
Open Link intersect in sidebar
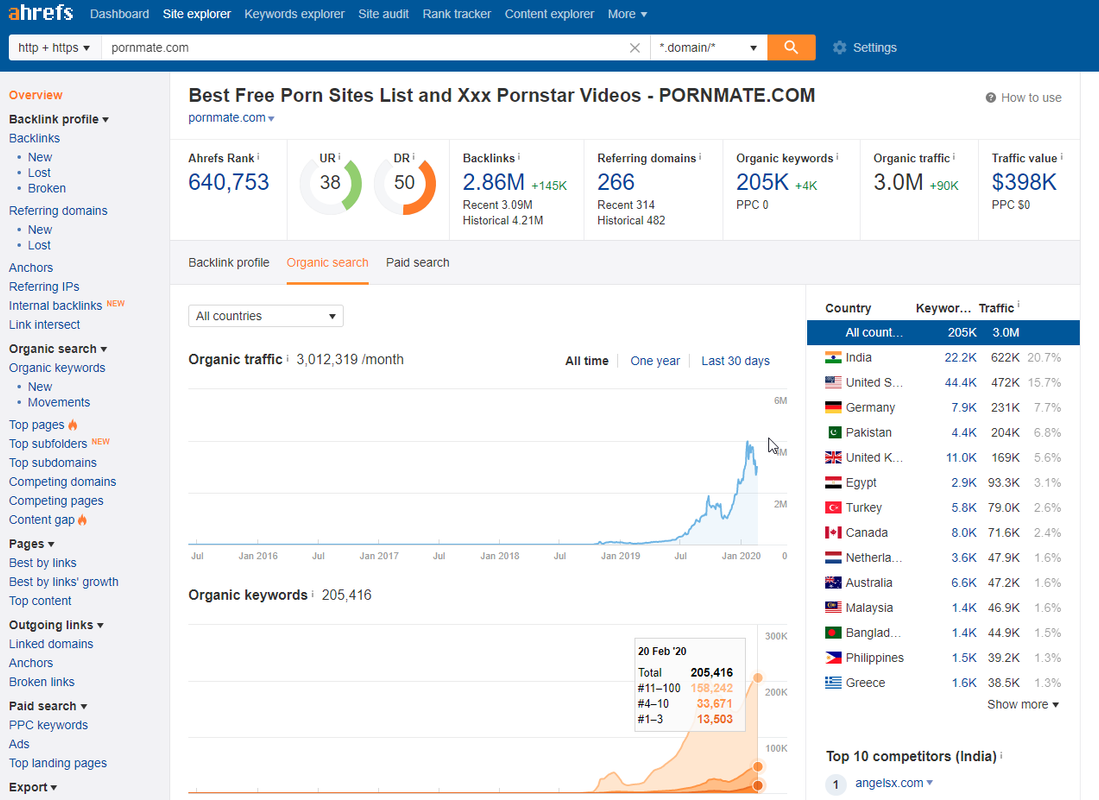44,325
